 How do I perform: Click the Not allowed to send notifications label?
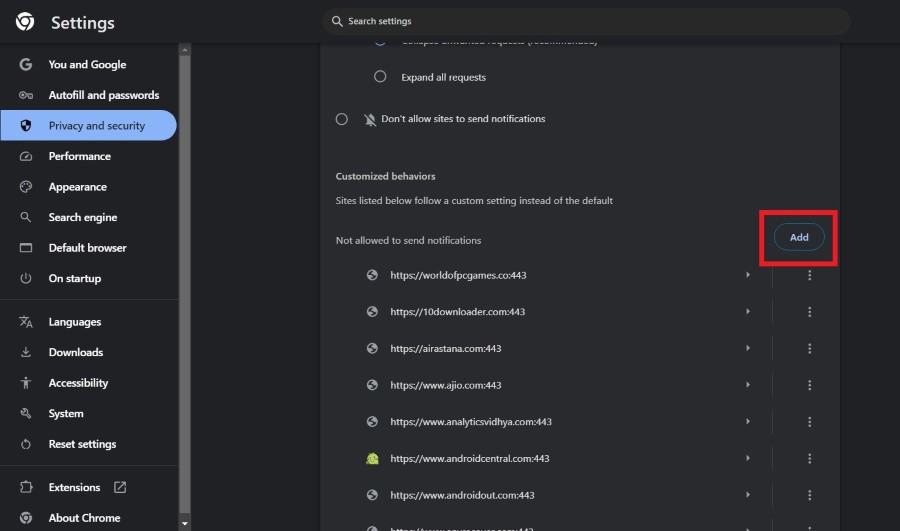click(408, 241)
